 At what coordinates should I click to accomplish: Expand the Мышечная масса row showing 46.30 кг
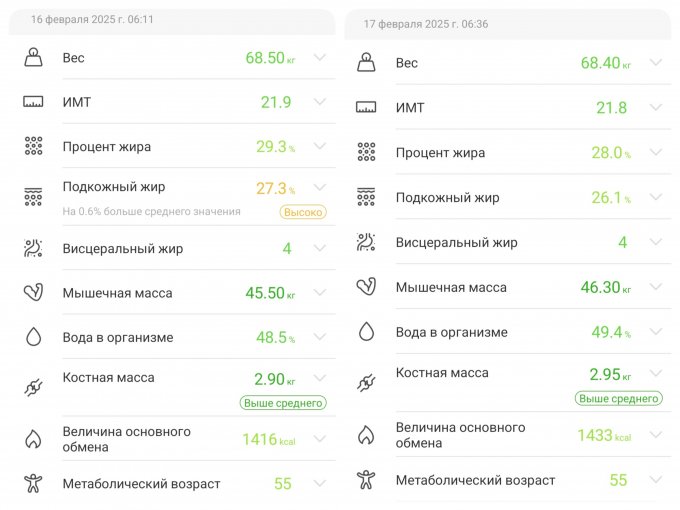(x=655, y=287)
